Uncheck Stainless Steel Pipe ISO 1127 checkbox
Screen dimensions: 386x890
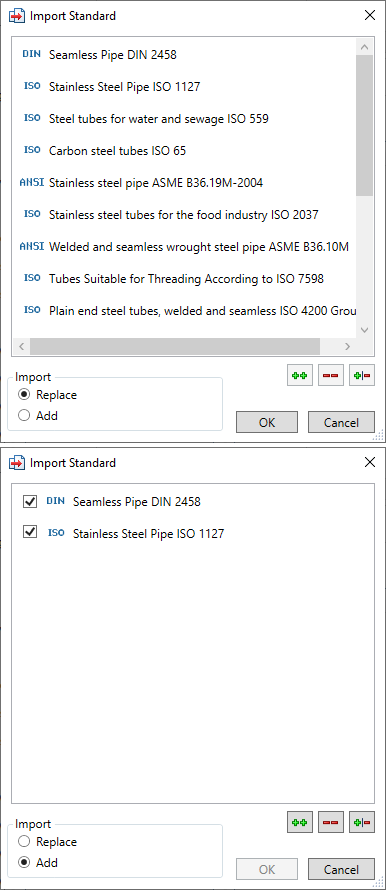coord(30,532)
